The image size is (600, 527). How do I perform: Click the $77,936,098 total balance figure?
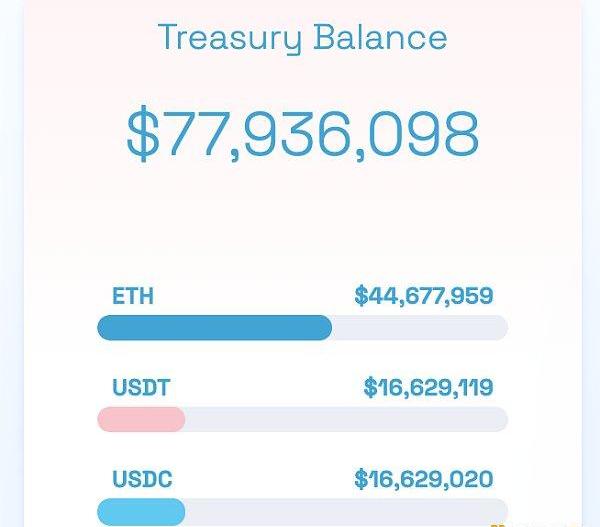click(302, 135)
